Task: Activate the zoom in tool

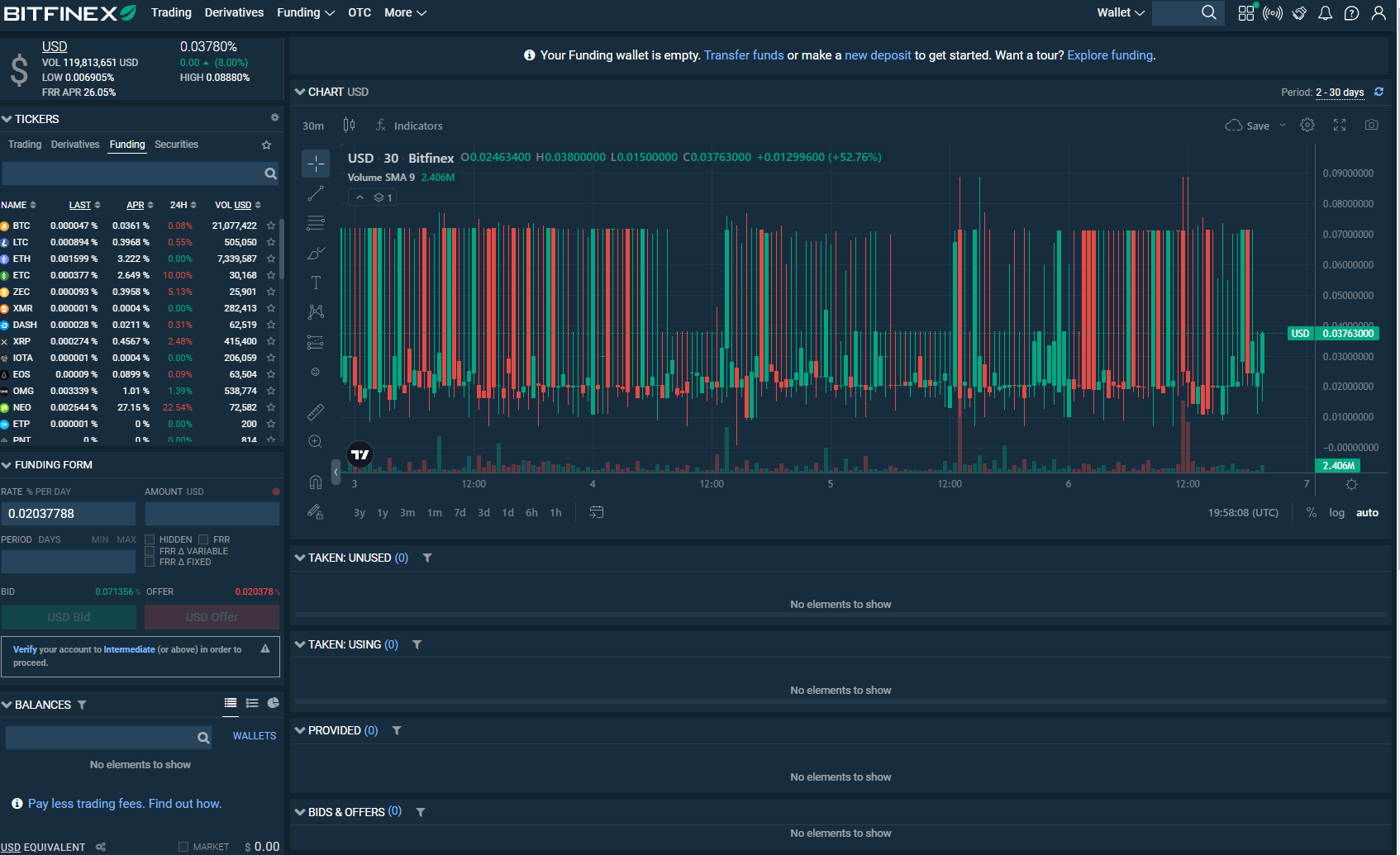Action: 316,442
